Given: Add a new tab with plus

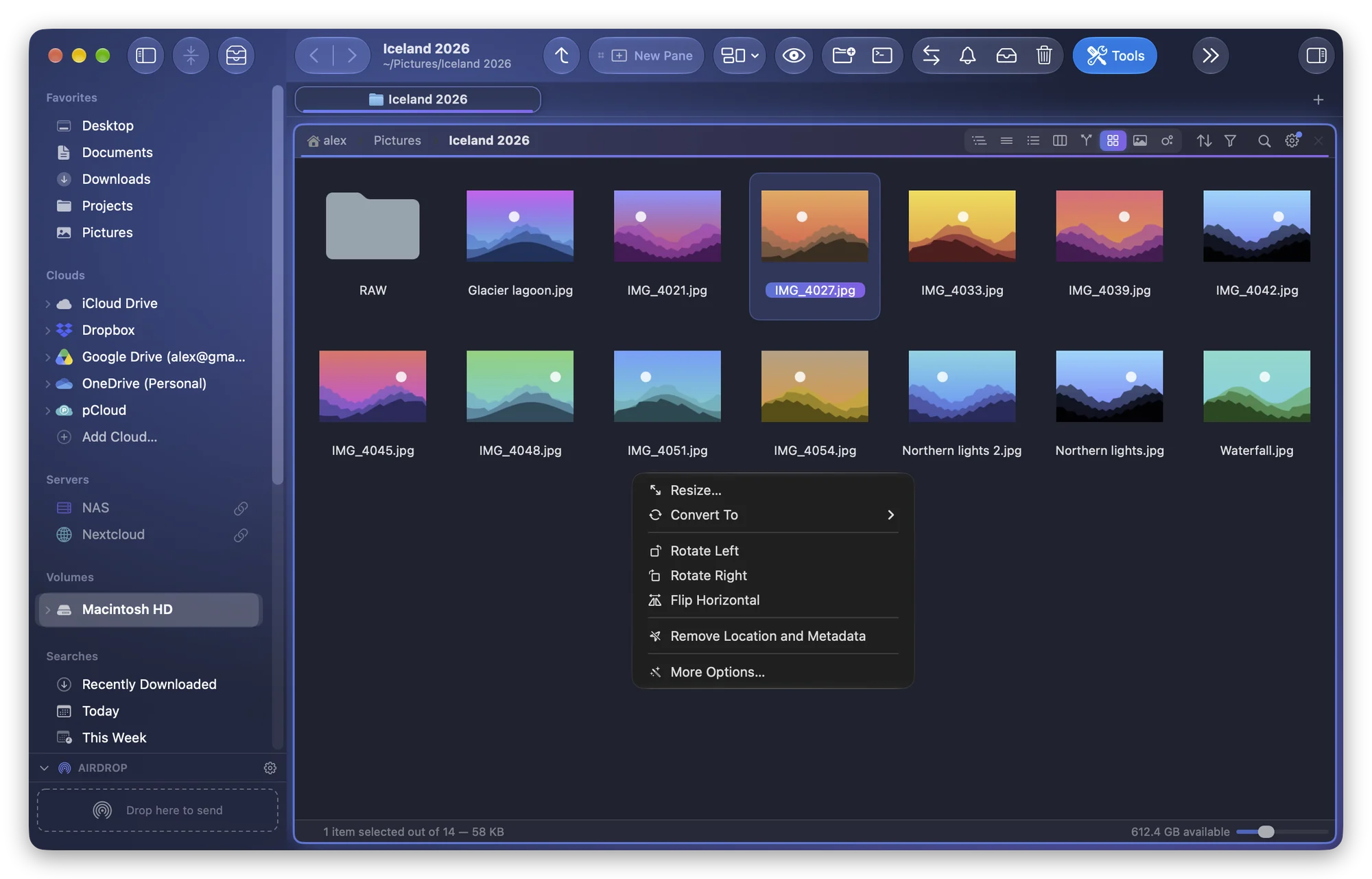Looking at the screenshot, I should tap(1318, 100).
